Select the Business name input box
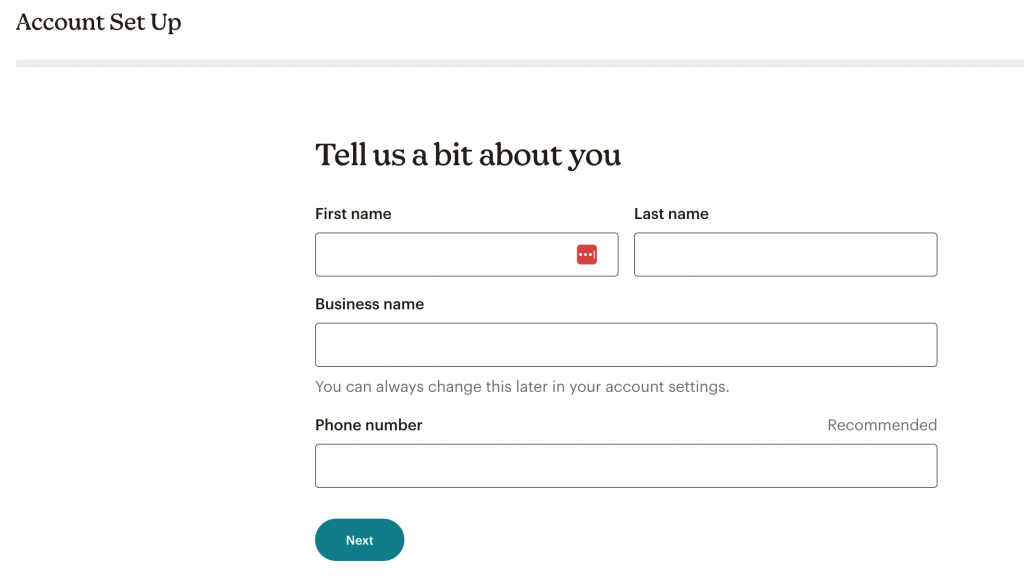1024x584 pixels. pyautogui.click(x=626, y=345)
